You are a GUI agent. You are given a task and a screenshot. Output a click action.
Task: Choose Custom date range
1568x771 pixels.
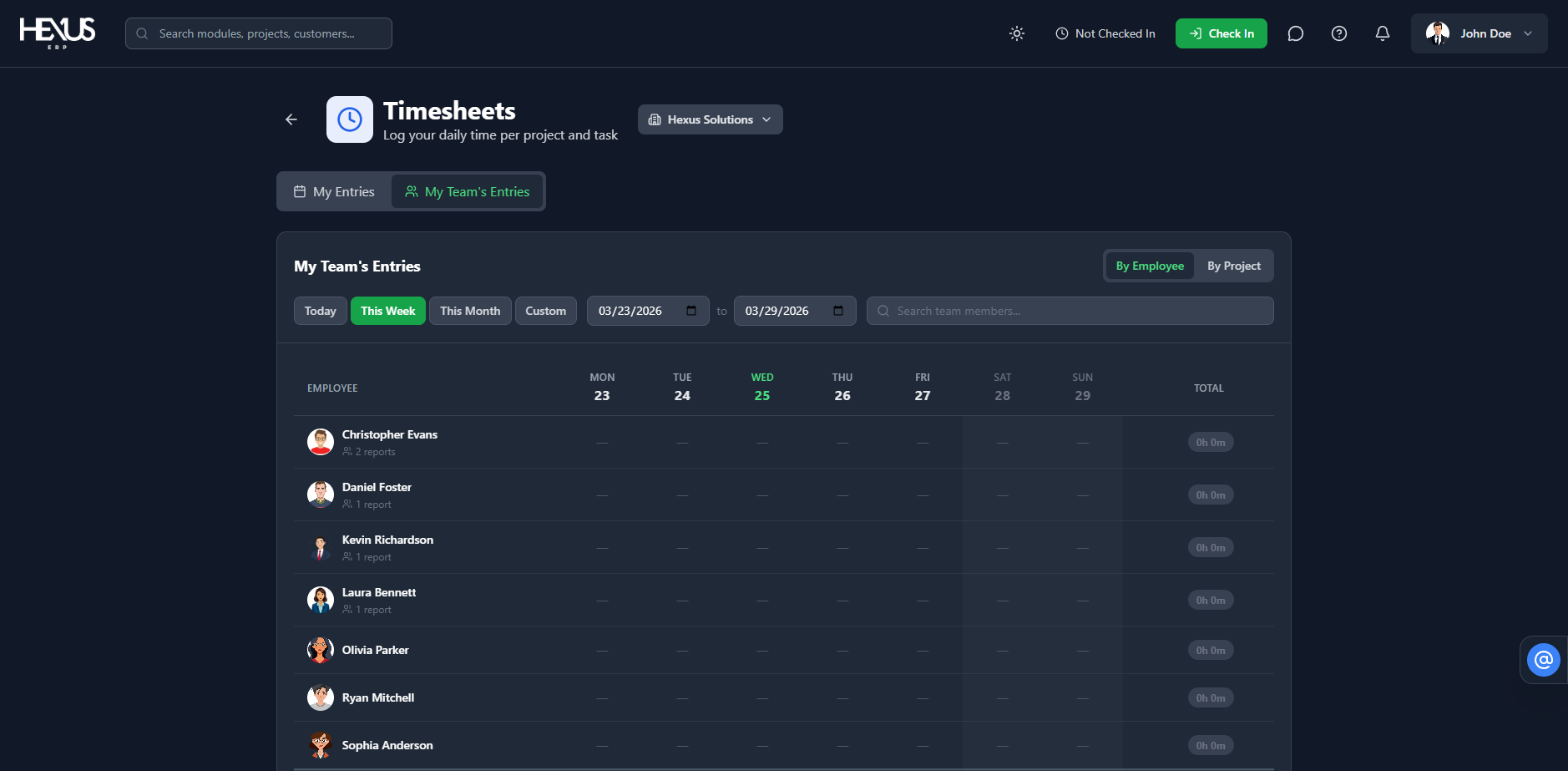click(546, 311)
